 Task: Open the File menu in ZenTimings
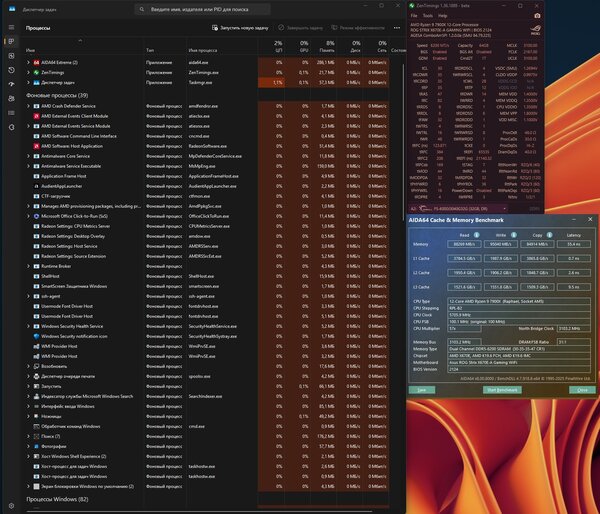pos(414,16)
